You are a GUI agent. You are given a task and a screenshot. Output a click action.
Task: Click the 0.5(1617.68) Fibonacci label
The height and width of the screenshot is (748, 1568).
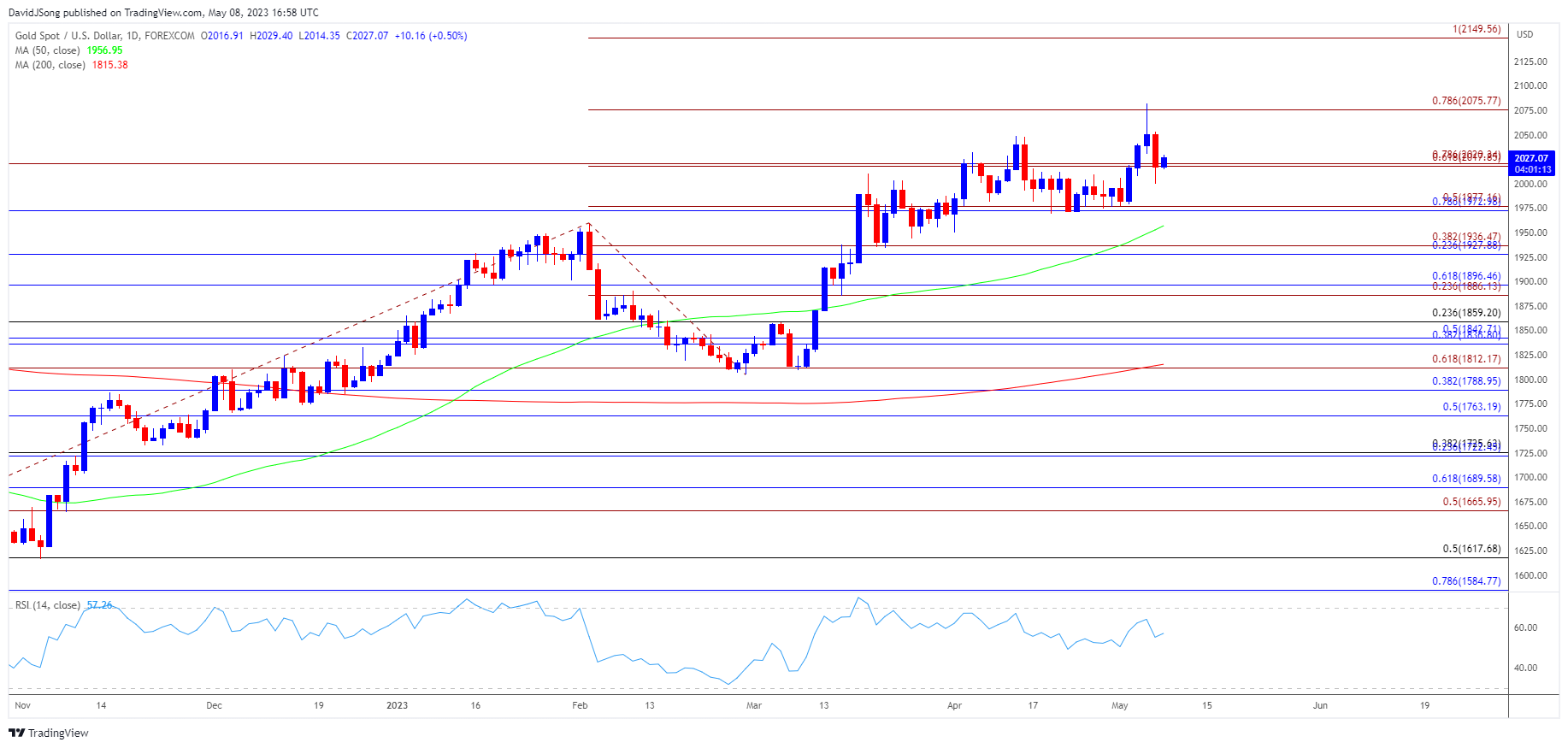point(1471,549)
